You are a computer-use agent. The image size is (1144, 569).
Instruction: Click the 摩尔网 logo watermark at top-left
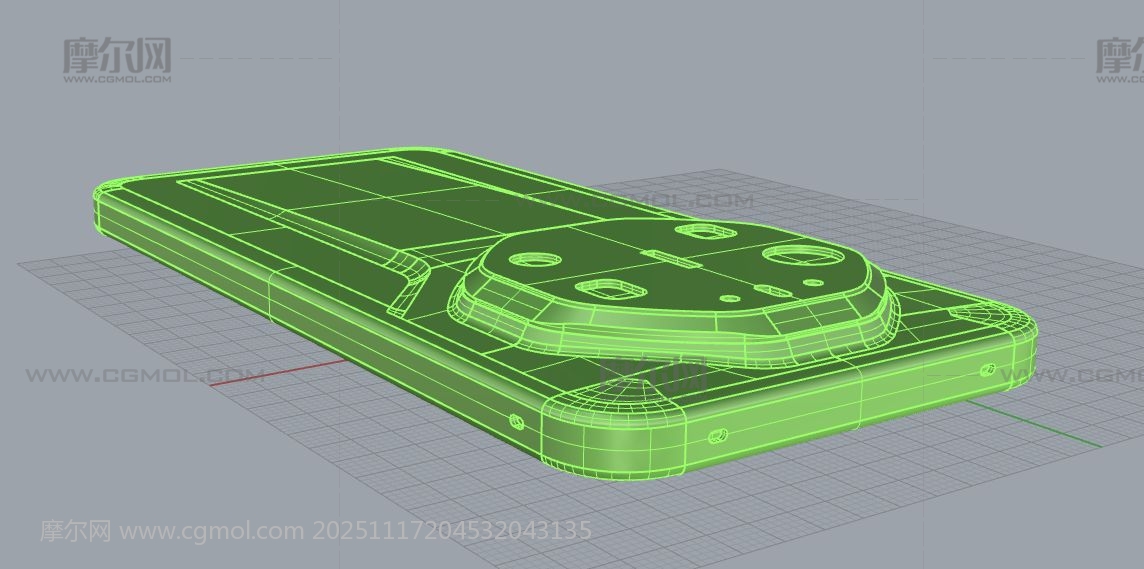pyautogui.click(x=117, y=58)
